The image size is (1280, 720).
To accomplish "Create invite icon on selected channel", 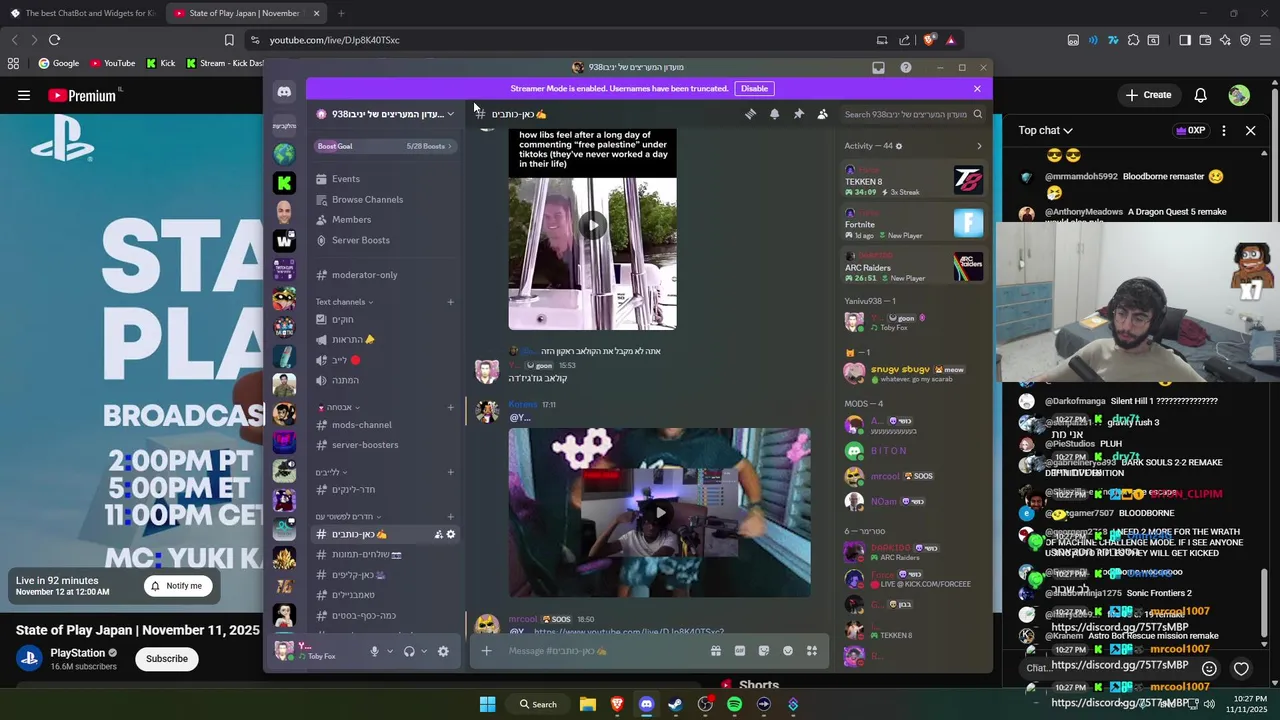I will coord(438,534).
